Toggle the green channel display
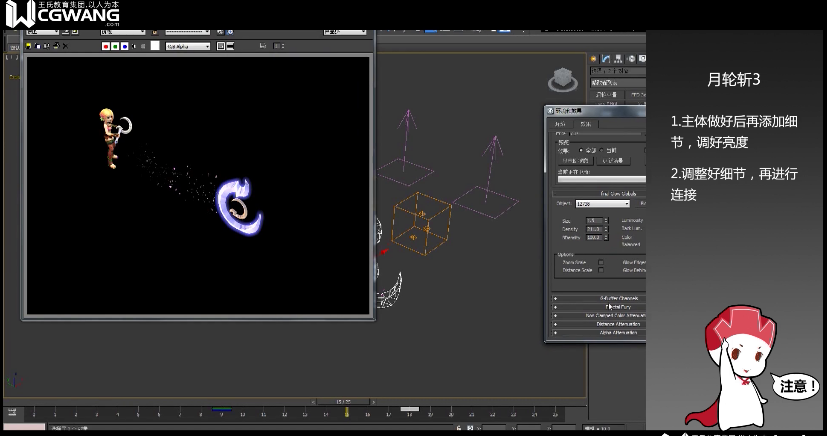Screen dimensions: 827x436 115,46
